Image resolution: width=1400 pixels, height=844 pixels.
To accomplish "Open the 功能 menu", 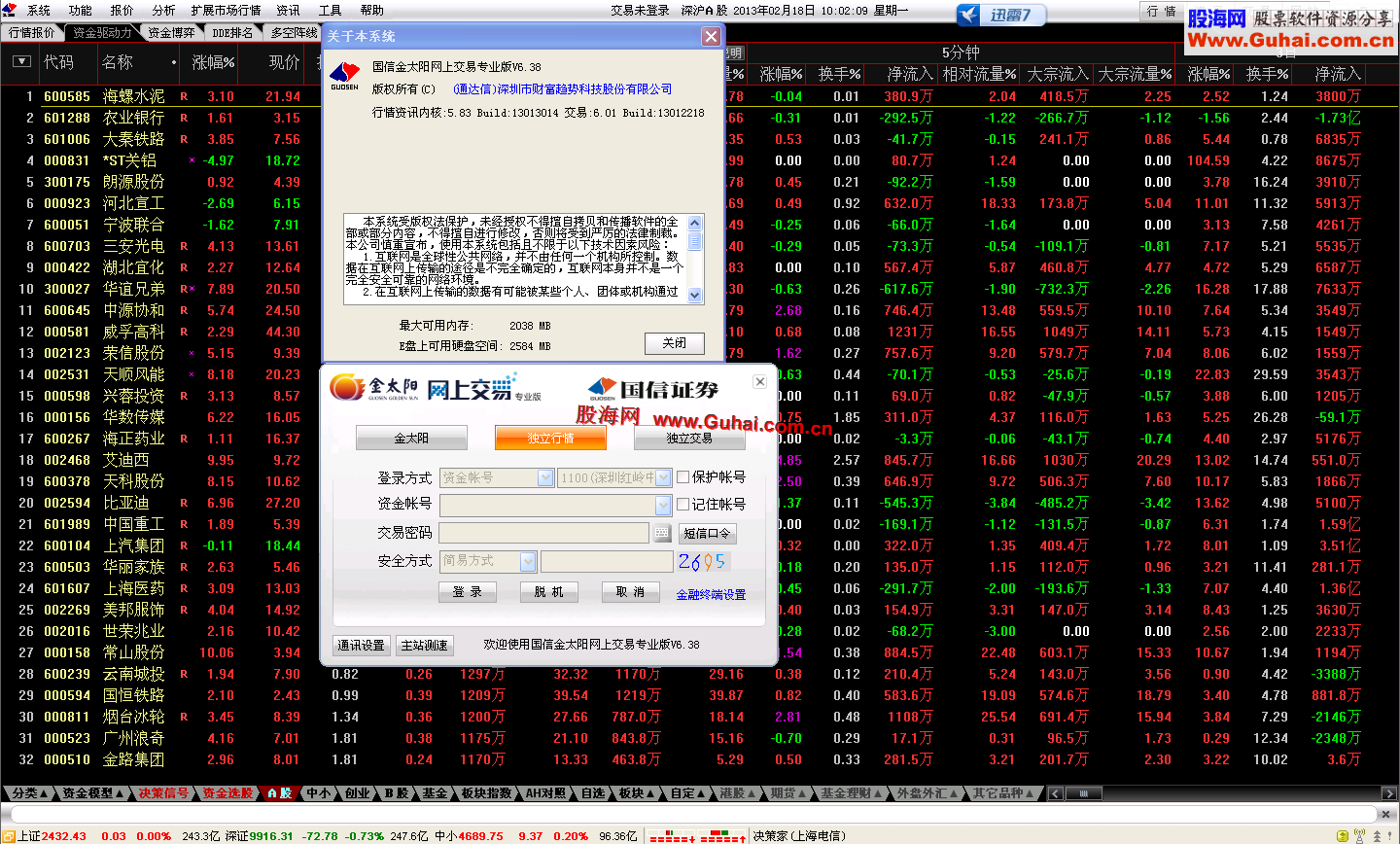I will (81, 10).
